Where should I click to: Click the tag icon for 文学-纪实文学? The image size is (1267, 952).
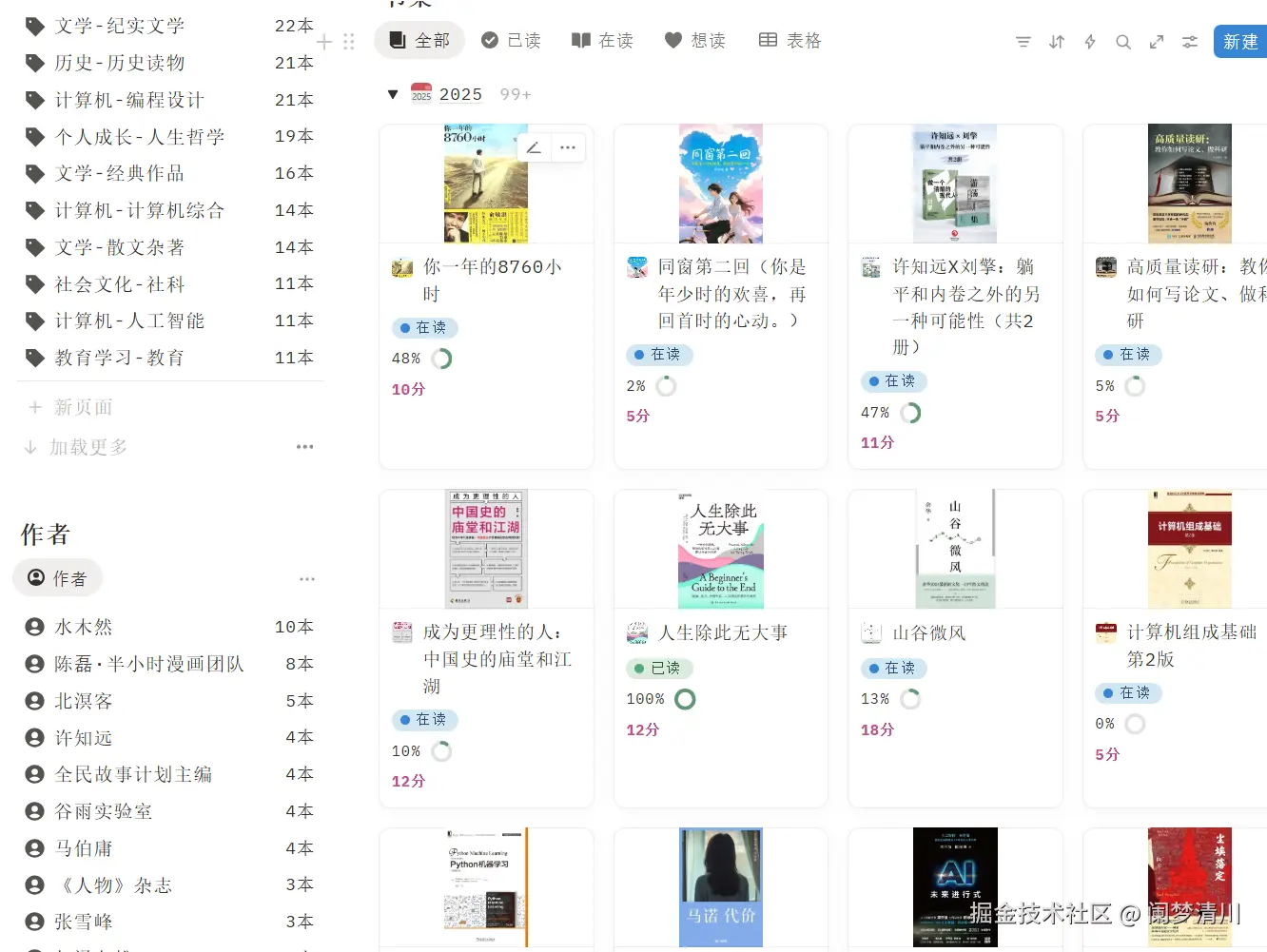coord(35,27)
